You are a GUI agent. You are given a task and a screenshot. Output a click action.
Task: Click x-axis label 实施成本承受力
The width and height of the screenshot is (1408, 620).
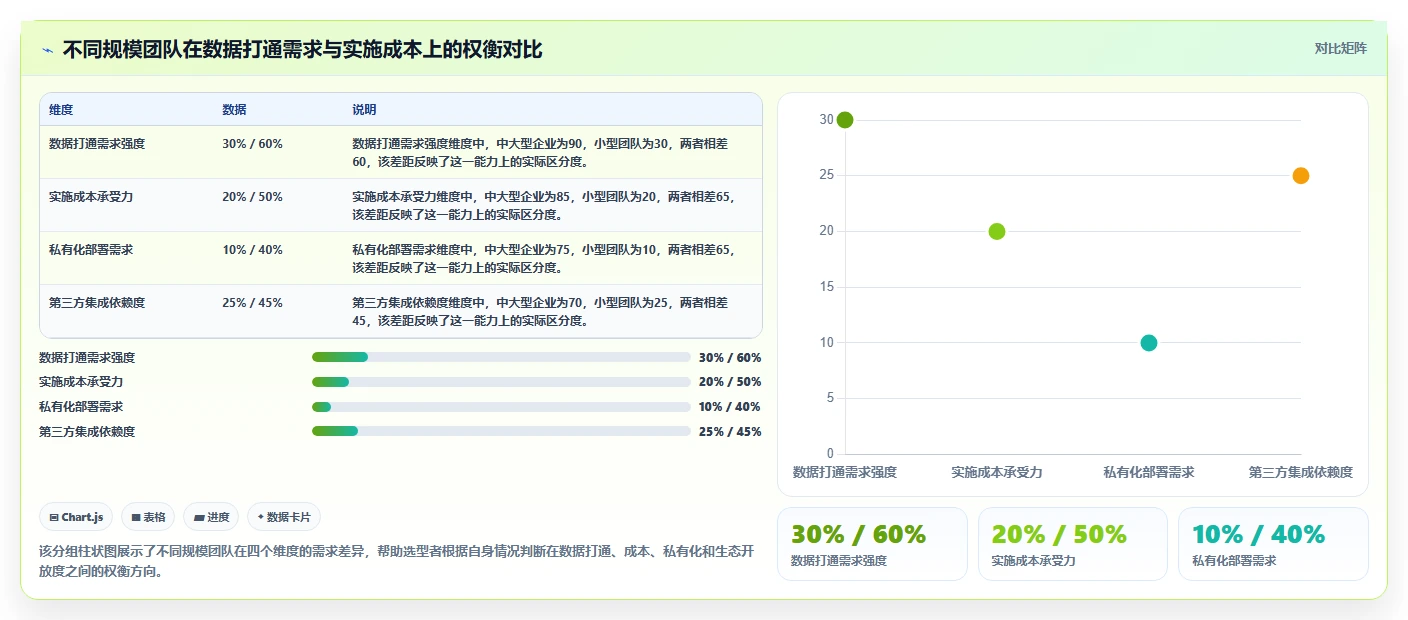tap(997, 472)
